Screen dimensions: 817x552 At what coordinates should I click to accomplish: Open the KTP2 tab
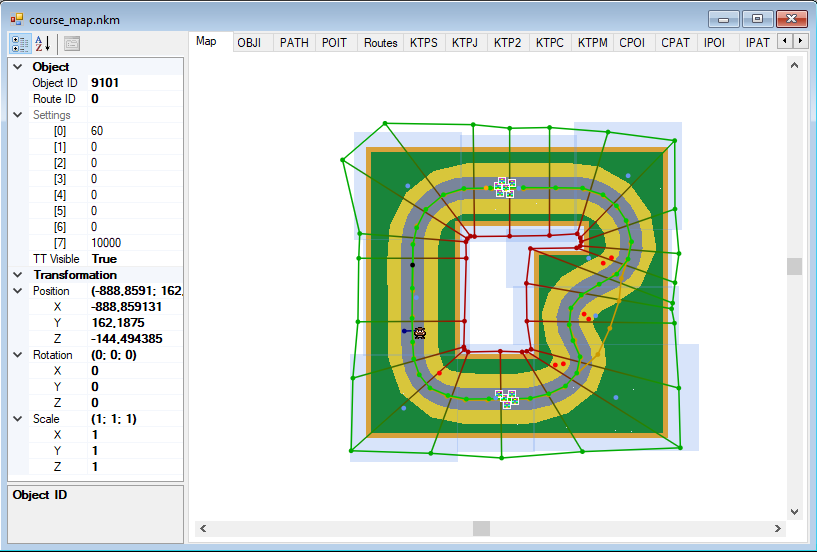(507, 43)
